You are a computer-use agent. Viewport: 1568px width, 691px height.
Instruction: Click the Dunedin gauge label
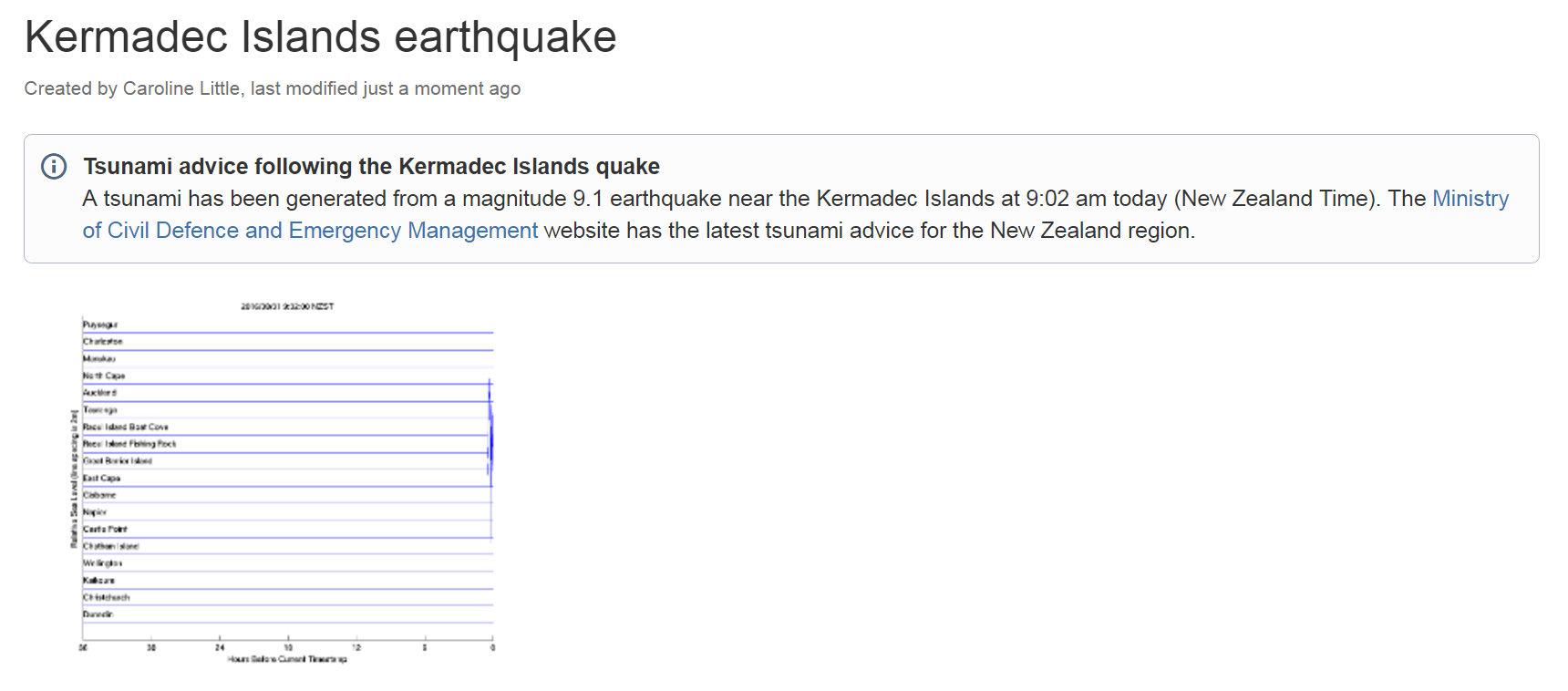[98, 614]
